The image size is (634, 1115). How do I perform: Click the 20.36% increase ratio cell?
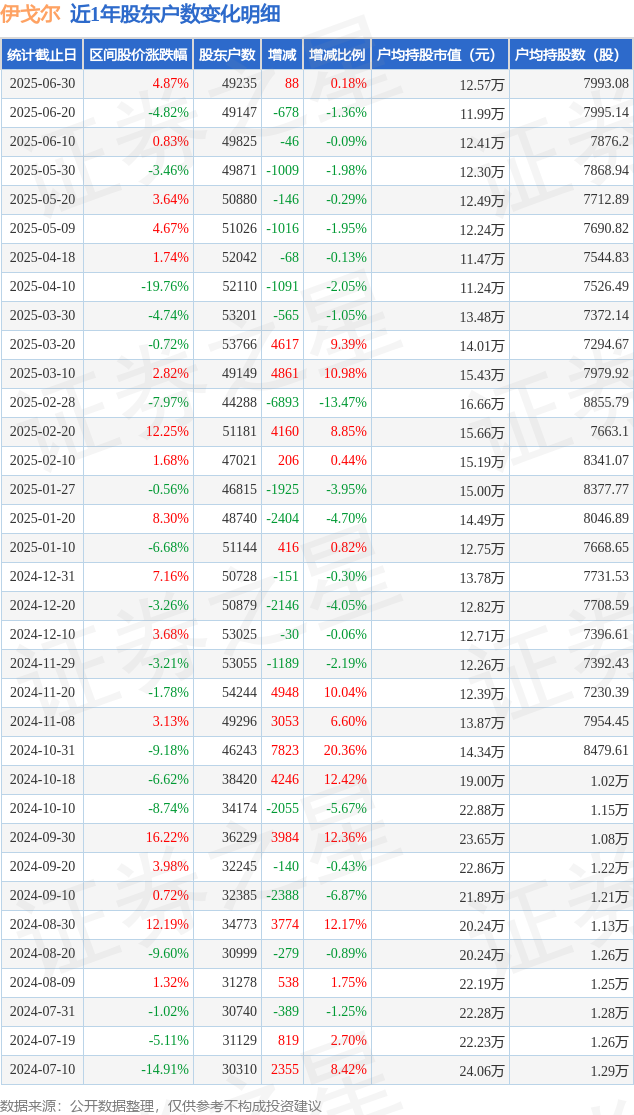[x=344, y=750]
